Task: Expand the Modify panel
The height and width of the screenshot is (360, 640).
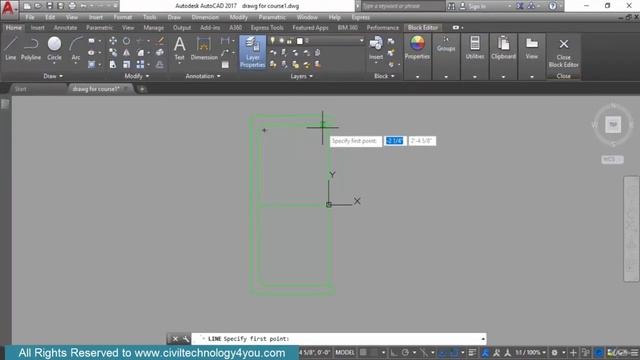Action: pyautogui.click(x=136, y=76)
